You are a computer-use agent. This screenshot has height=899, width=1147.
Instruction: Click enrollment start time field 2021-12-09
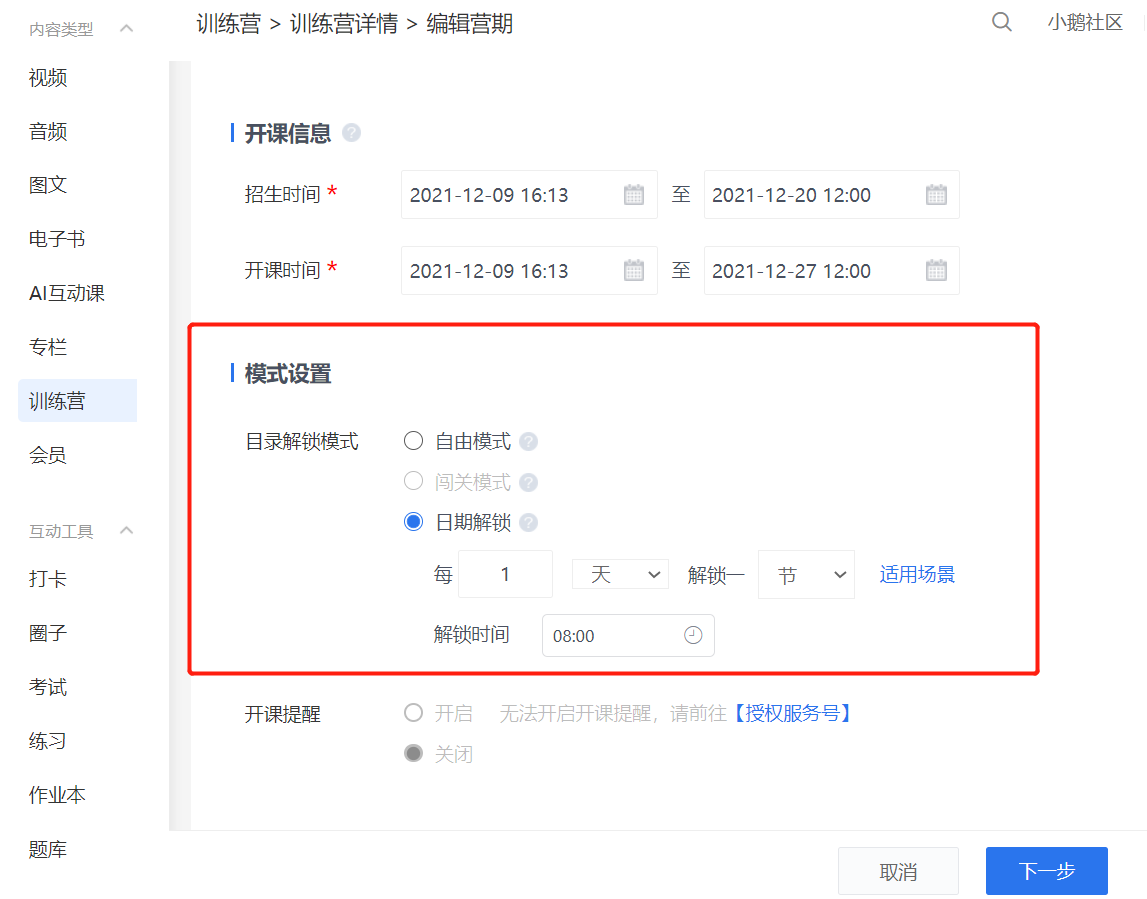(x=530, y=195)
